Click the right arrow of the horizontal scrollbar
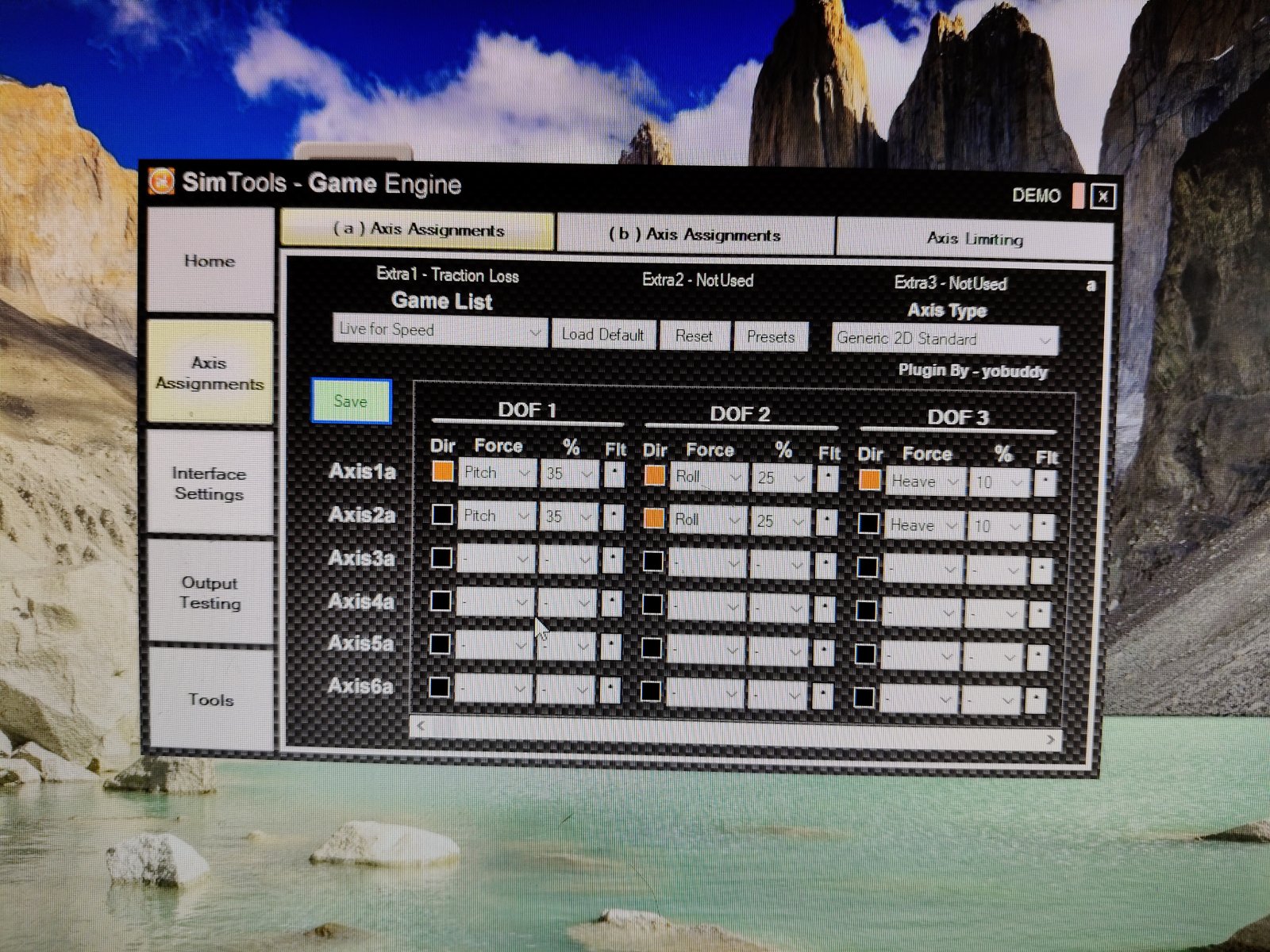Viewport: 1270px width, 952px height. point(1051,739)
